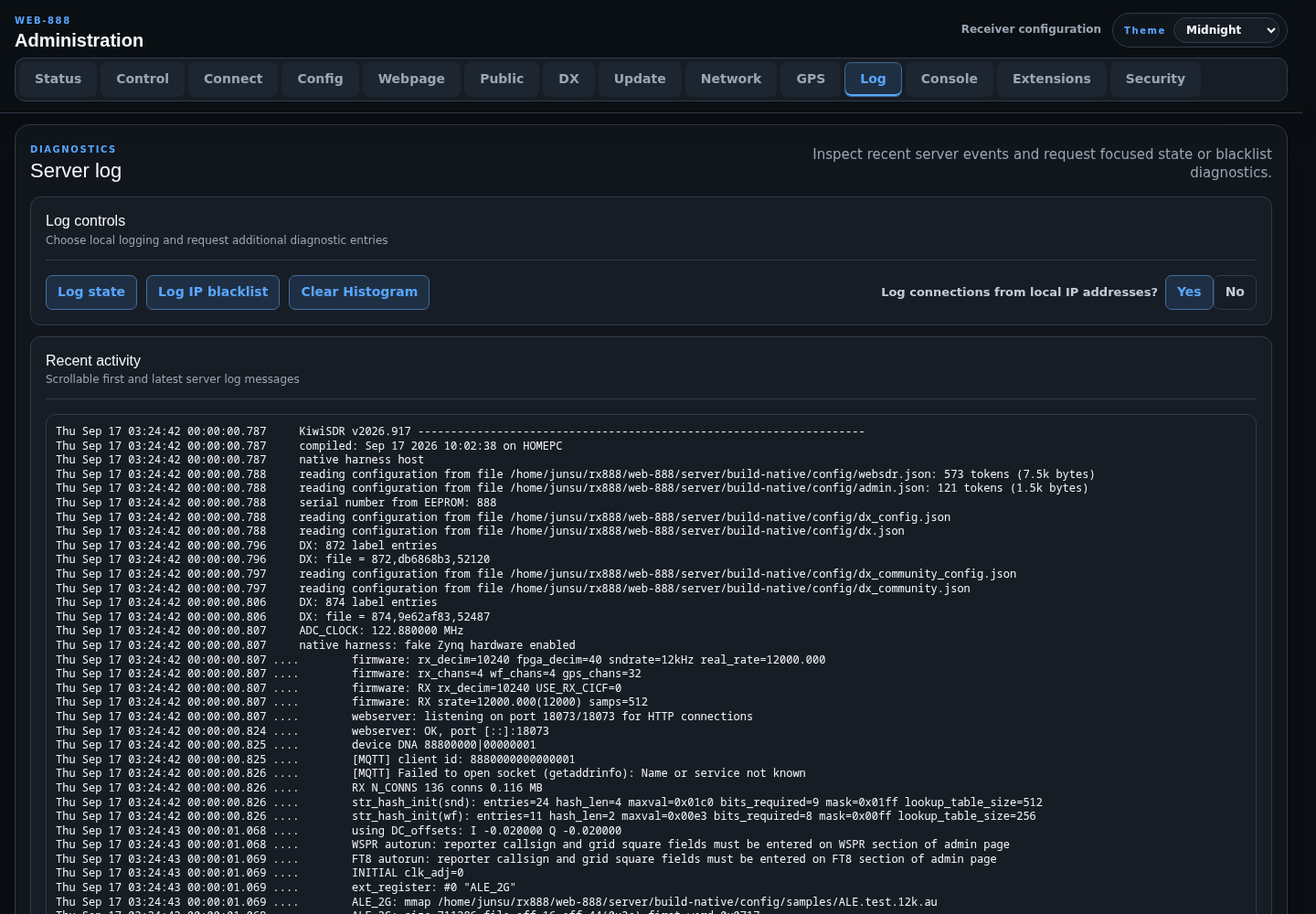Viewport: 1316px width, 914px height.
Task: Open the Status tab
Action: (x=58, y=80)
